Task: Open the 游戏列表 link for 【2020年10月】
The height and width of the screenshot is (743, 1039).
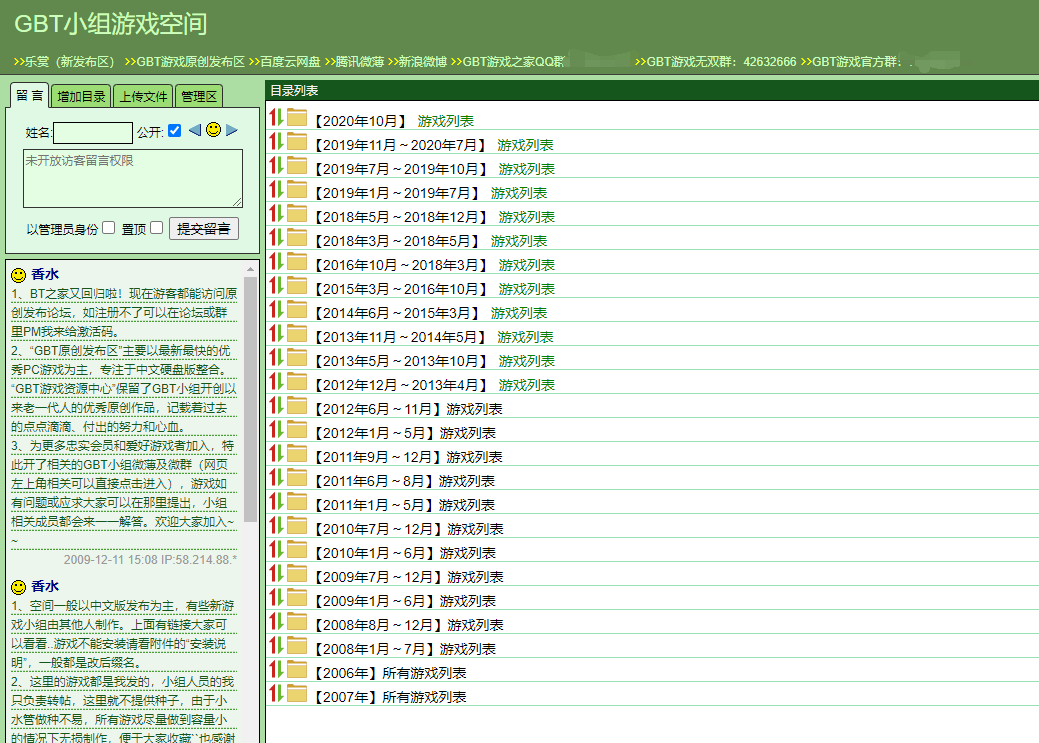Action: click(x=446, y=120)
